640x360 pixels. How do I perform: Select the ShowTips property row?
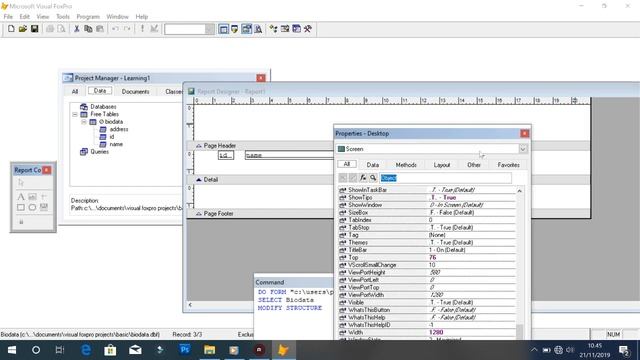coord(427,198)
